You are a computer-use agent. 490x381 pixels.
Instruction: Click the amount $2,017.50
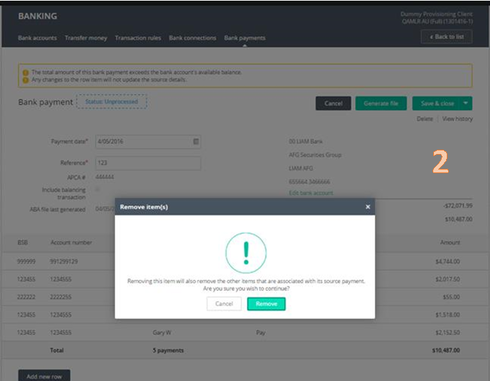coord(448,279)
